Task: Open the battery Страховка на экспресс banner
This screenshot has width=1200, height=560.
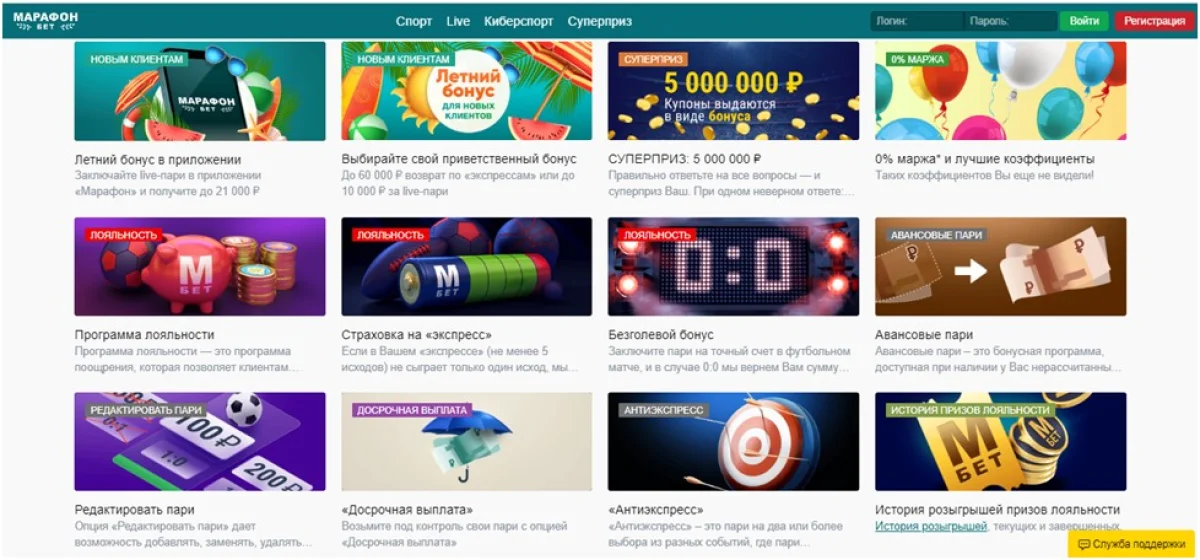Action: (x=466, y=267)
